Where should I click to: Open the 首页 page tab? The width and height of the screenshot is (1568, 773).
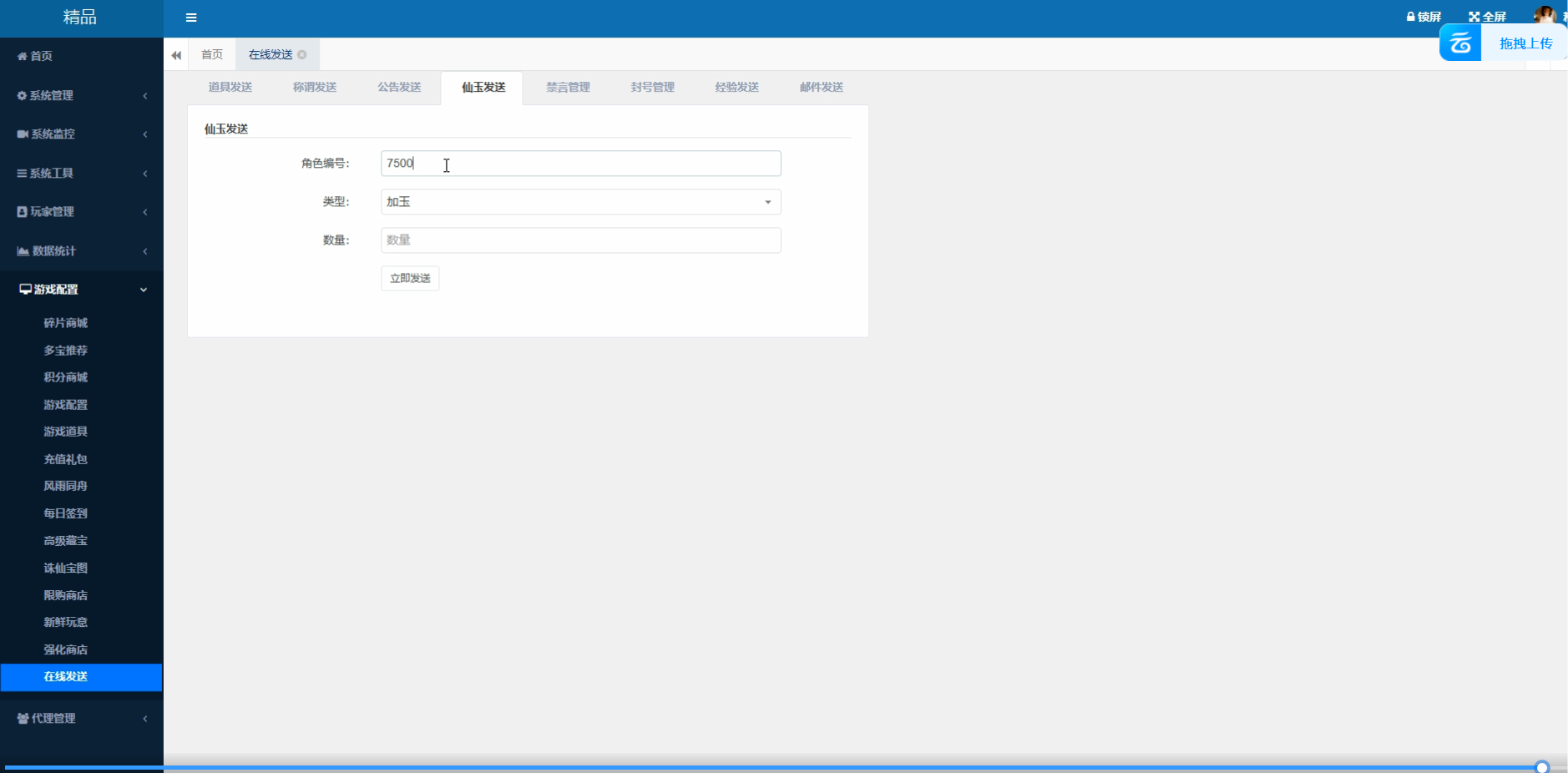coord(212,54)
